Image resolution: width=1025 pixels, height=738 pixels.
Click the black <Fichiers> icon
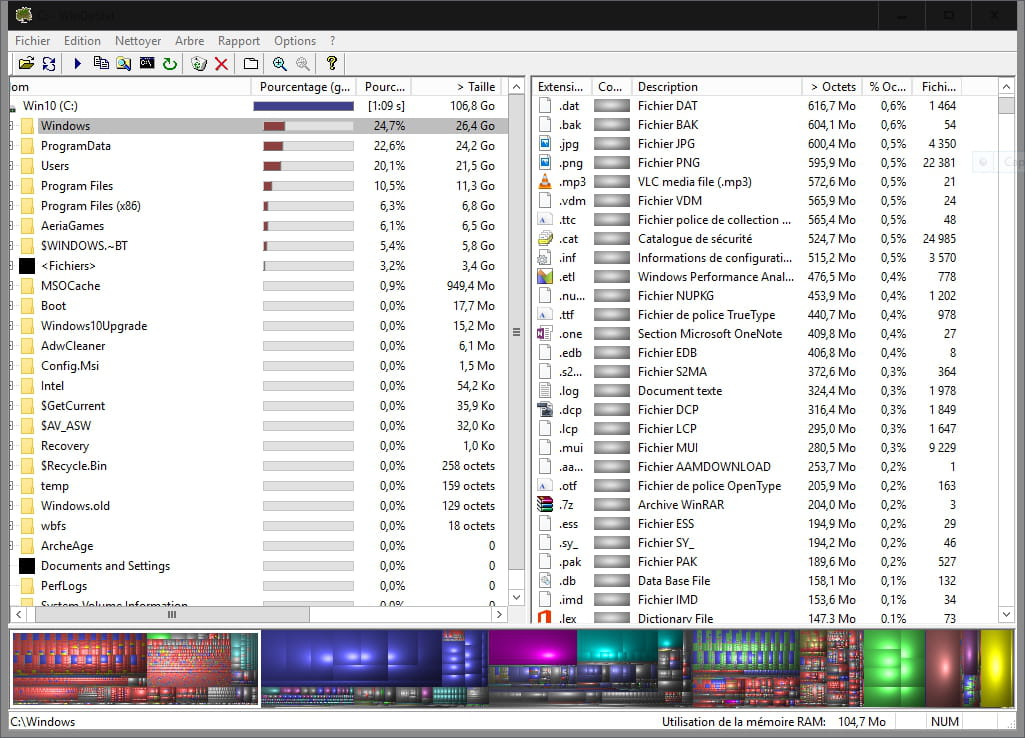point(27,266)
